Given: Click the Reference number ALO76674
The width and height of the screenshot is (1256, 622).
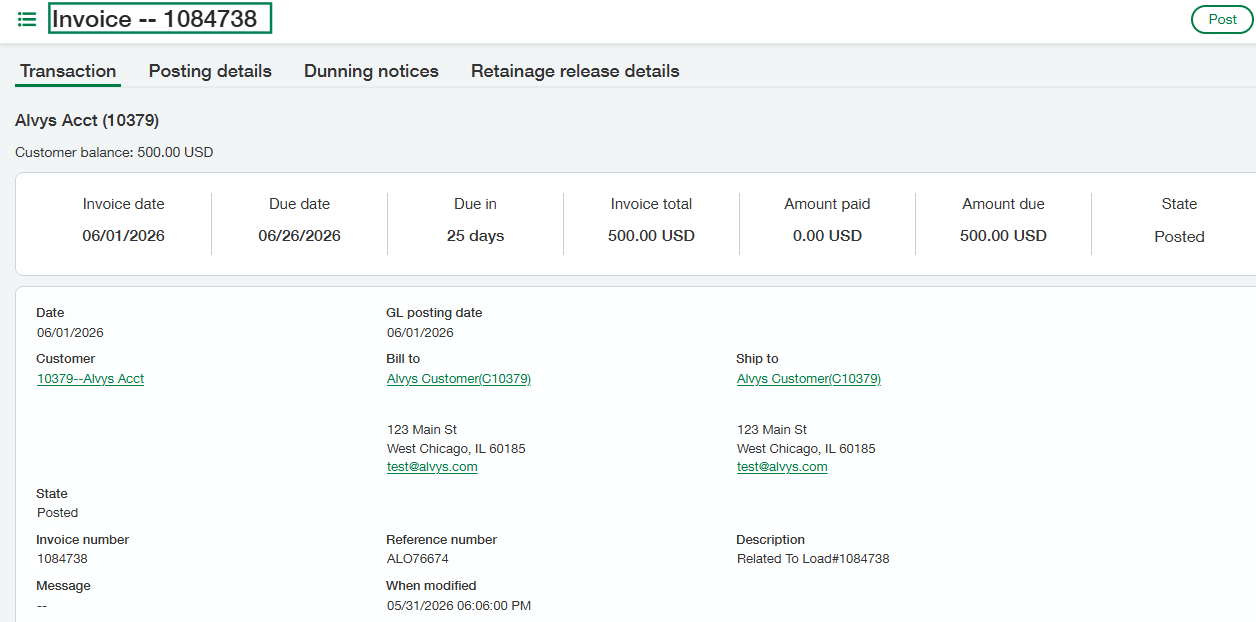Looking at the screenshot, I should pos(418,559).
